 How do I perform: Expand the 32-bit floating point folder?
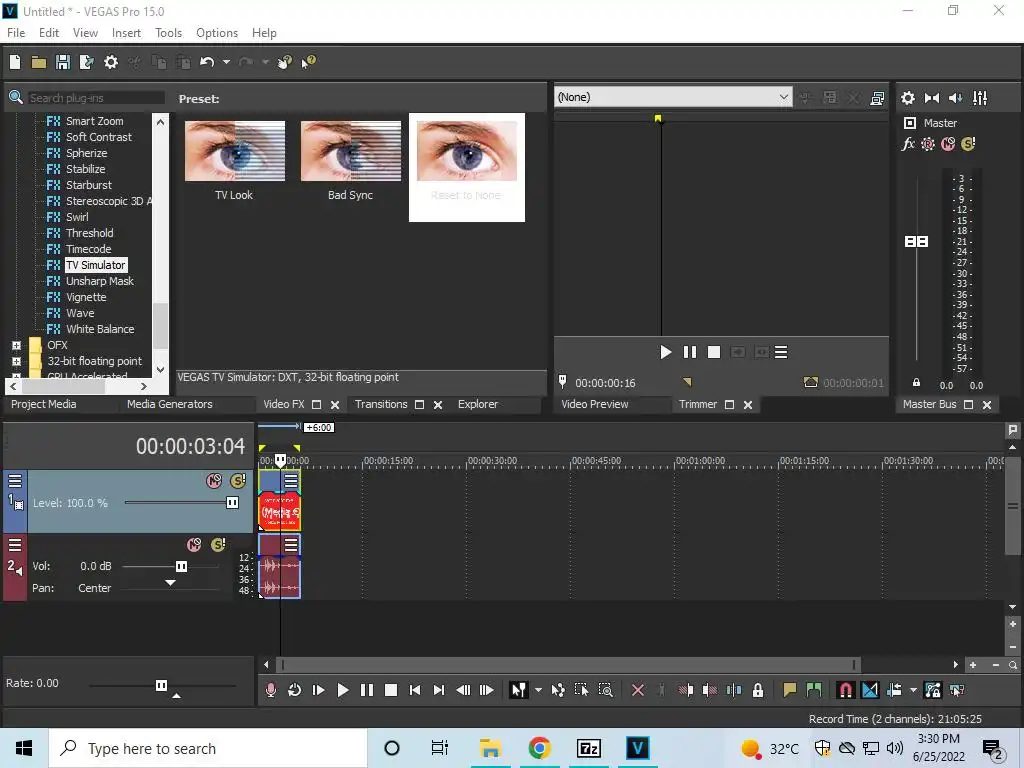pos(16,361)
